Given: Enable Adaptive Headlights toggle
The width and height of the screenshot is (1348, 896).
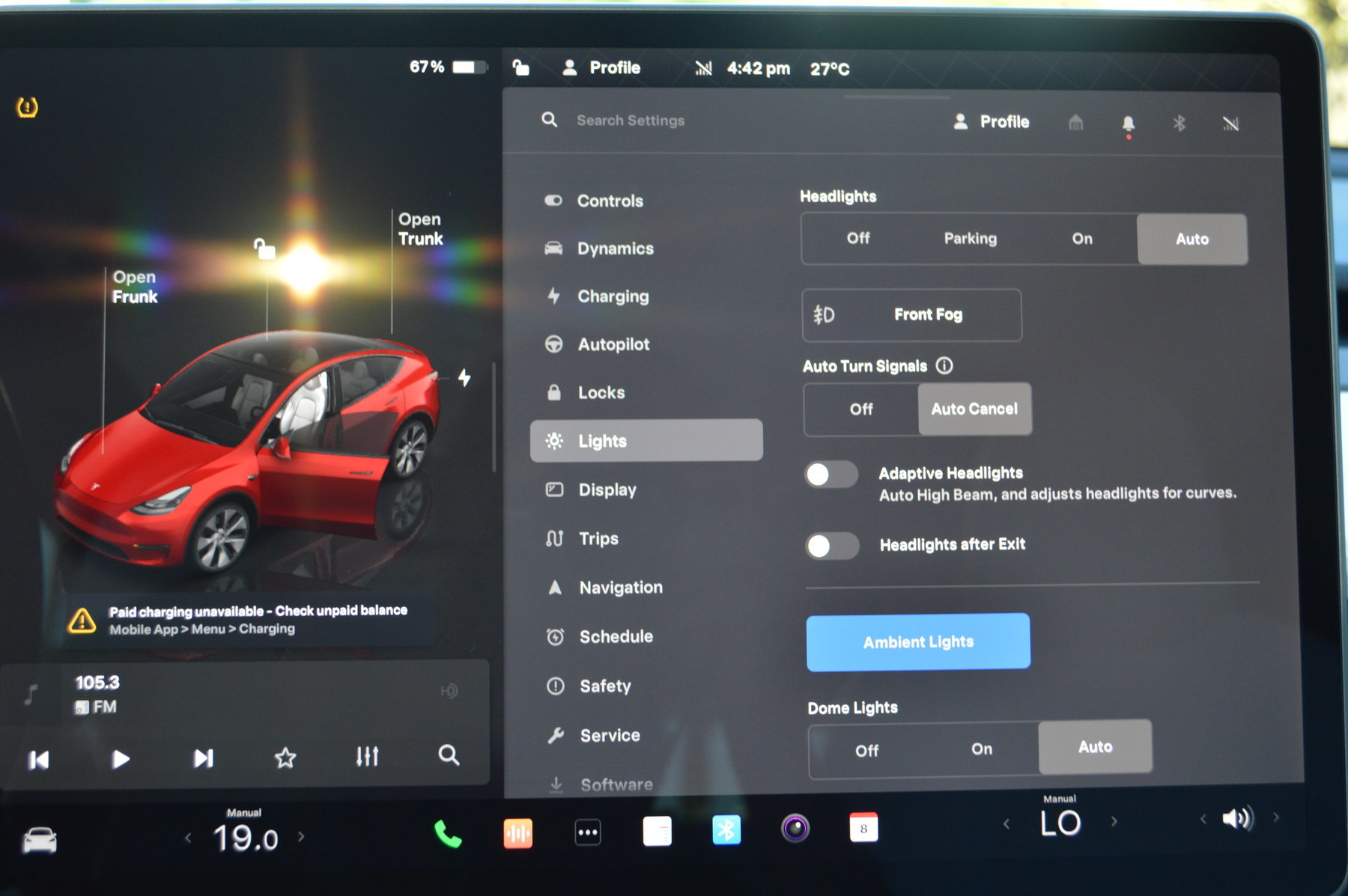Looking at the screenshot, I should click(831, 475).
